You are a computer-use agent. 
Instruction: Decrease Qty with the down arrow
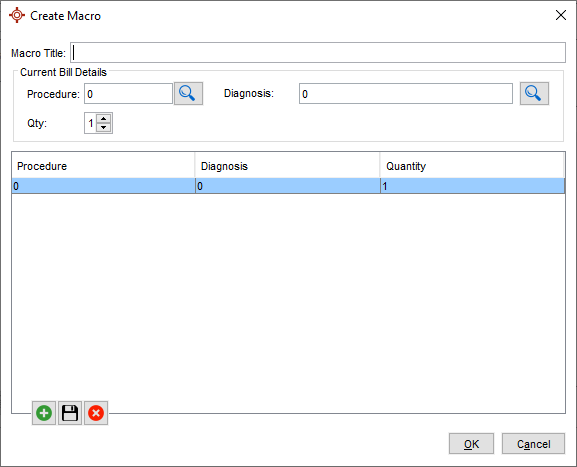(x=104, y=127)
